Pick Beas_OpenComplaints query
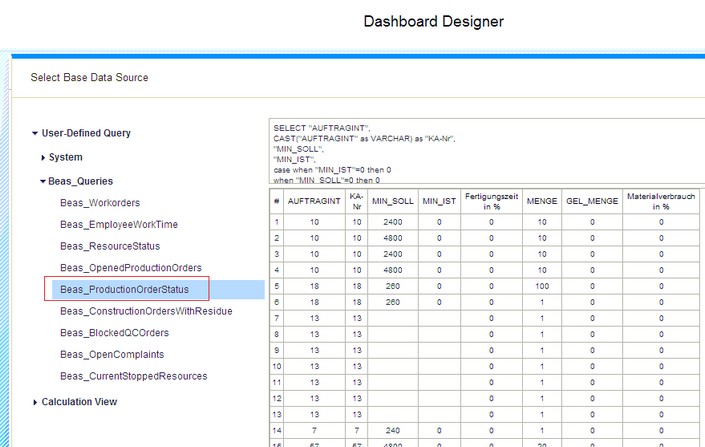 point(112,355)
